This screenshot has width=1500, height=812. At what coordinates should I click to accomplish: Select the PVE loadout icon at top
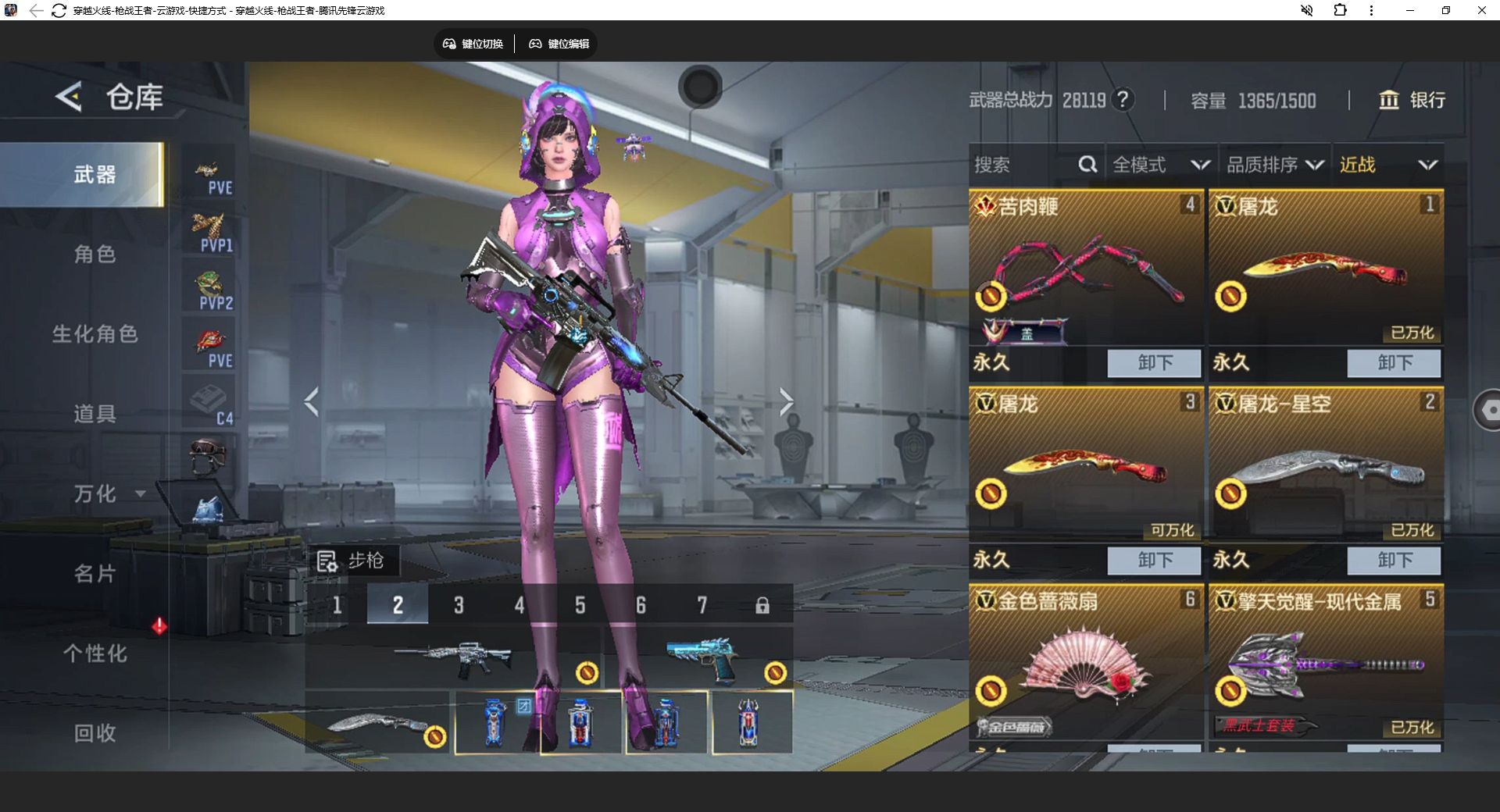pos(209,171)
